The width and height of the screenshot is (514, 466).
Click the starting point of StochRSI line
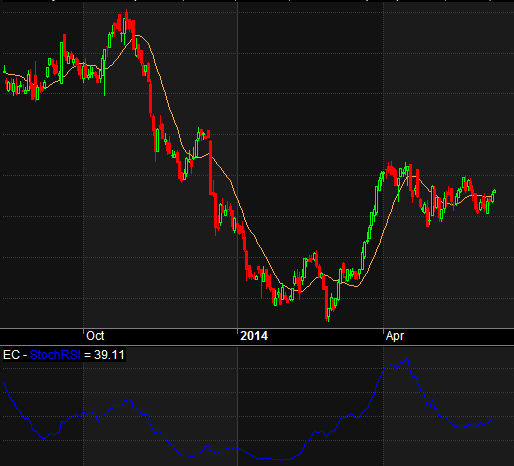point(4,383)
